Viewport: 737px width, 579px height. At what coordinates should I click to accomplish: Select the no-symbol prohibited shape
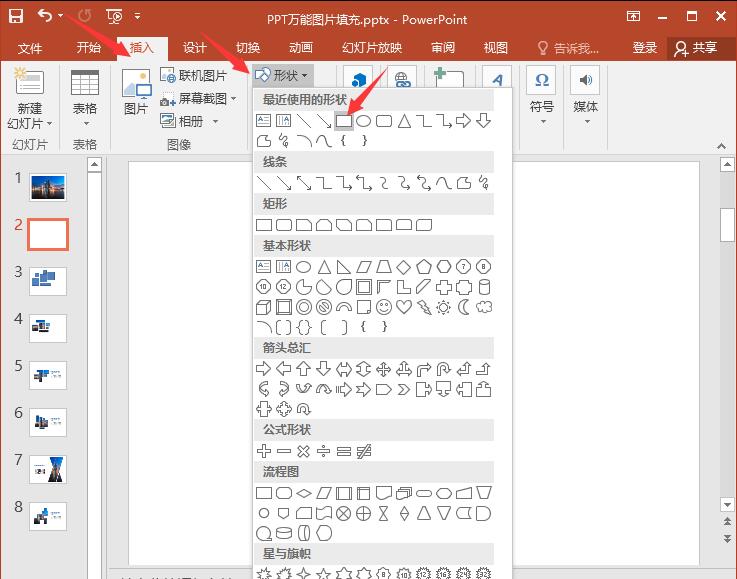pyautogui.click(x=324, y=307)
